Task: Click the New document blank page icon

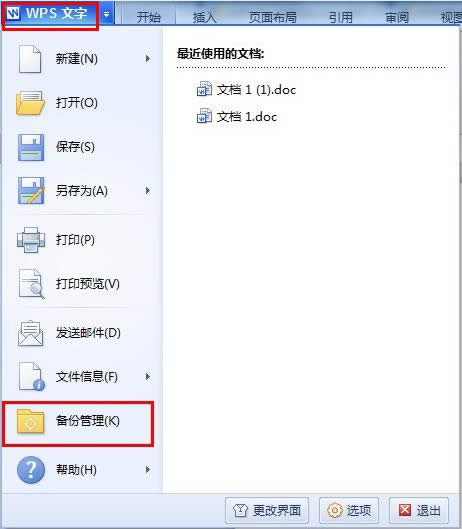Action: [x=30, y=59]
